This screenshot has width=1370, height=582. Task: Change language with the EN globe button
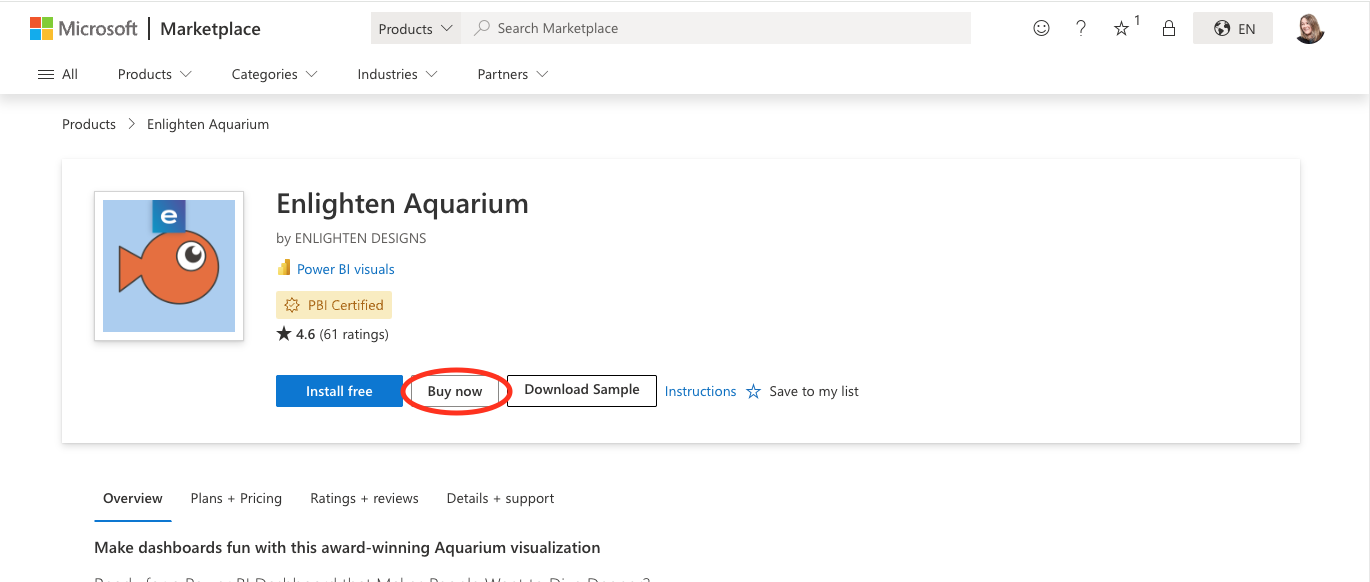[x=1232, y=28]
